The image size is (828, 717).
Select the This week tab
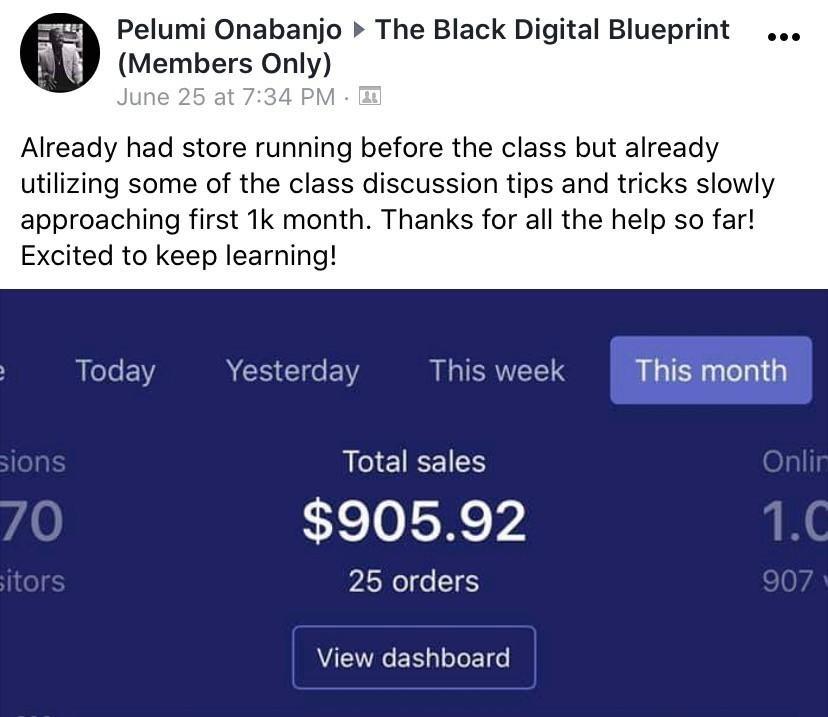(497, 370)
